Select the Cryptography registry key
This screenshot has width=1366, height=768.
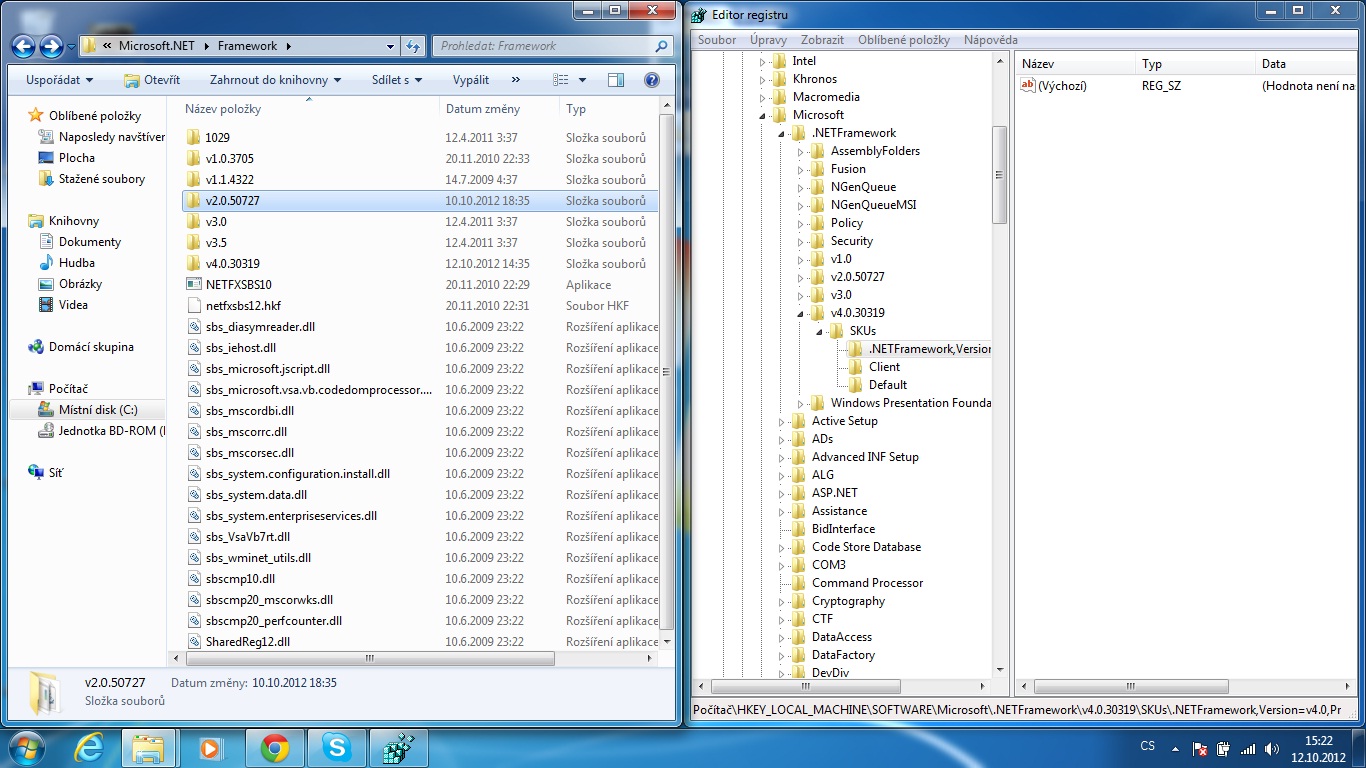point(848,601)
